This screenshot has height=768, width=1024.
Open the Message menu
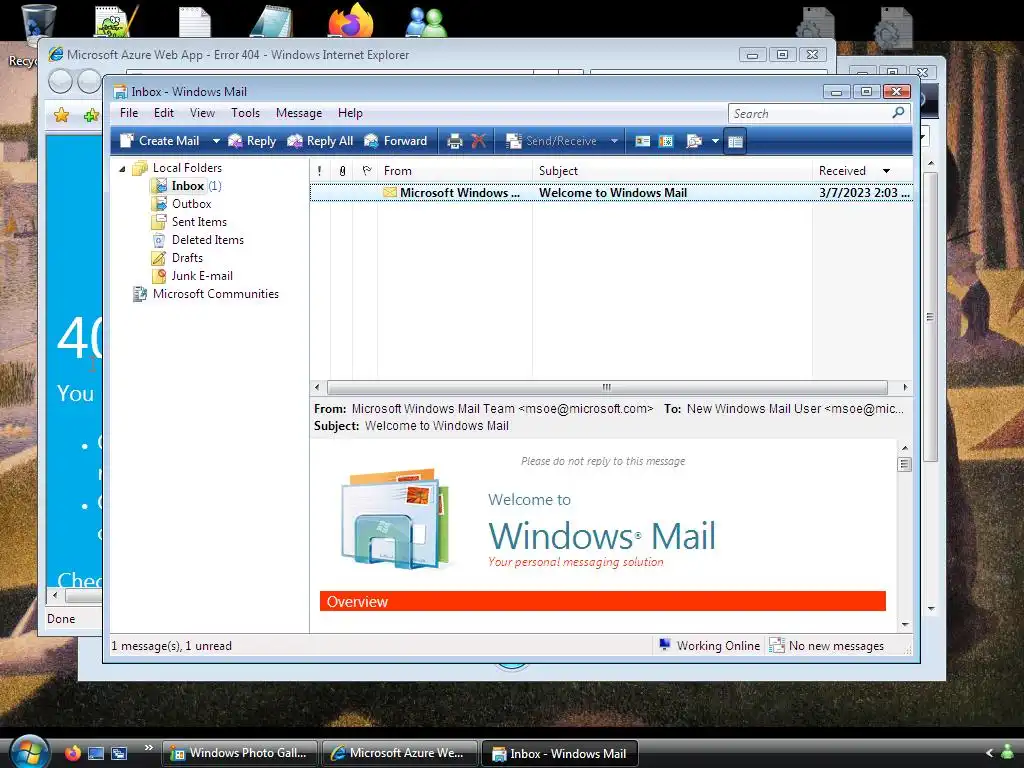point(299,113)
